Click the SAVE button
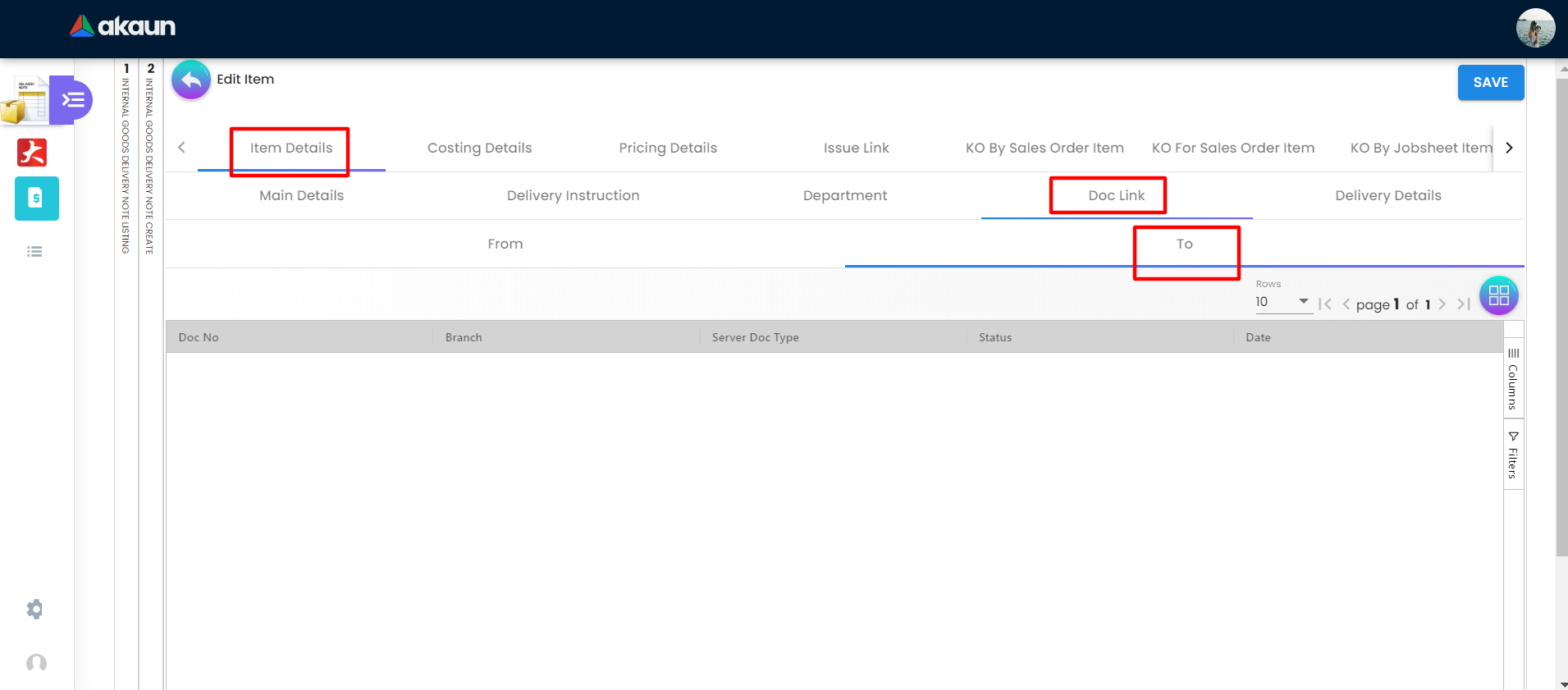 [x=1490, y=82]
